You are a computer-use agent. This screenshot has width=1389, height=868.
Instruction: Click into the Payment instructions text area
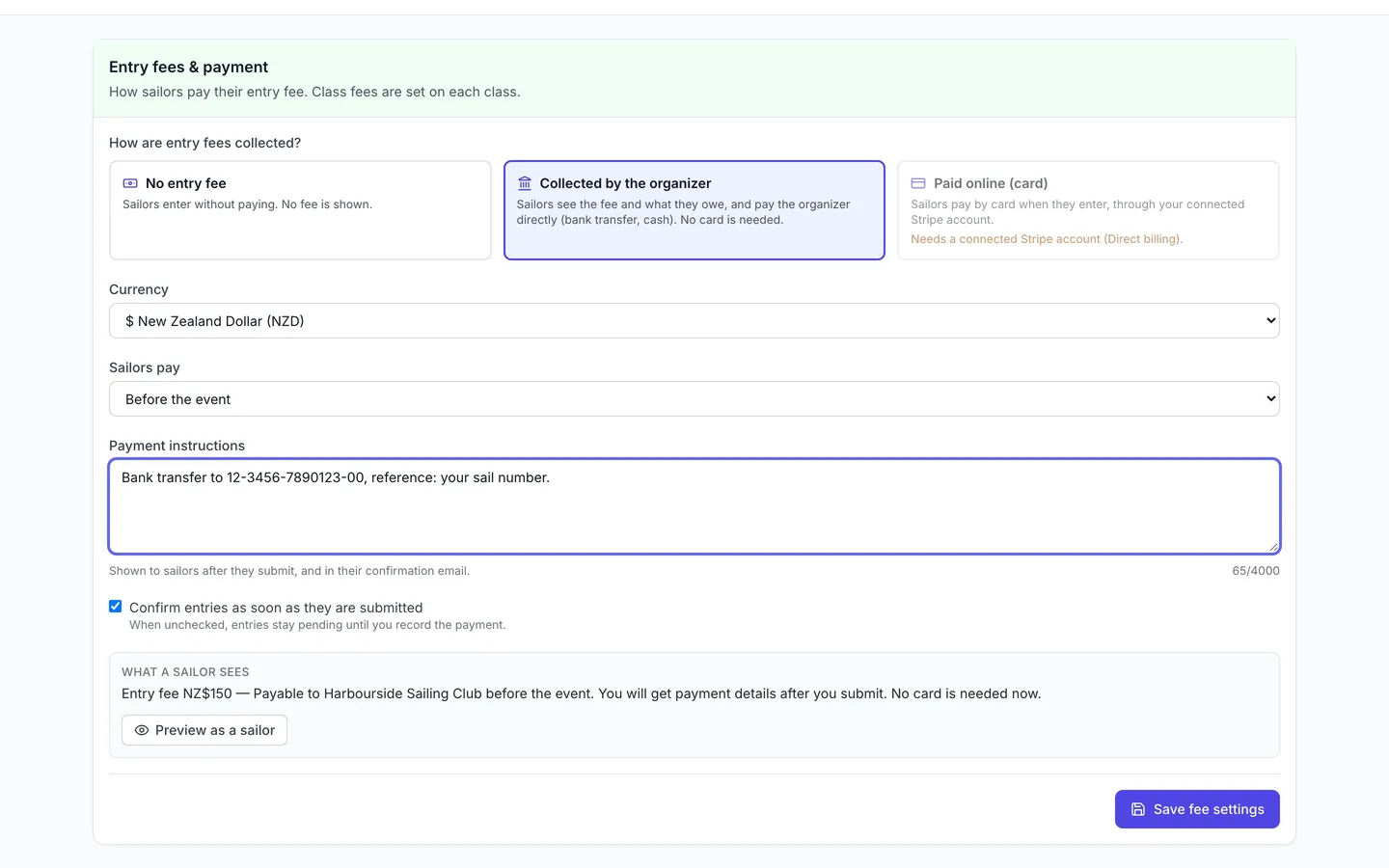point(694,506)
